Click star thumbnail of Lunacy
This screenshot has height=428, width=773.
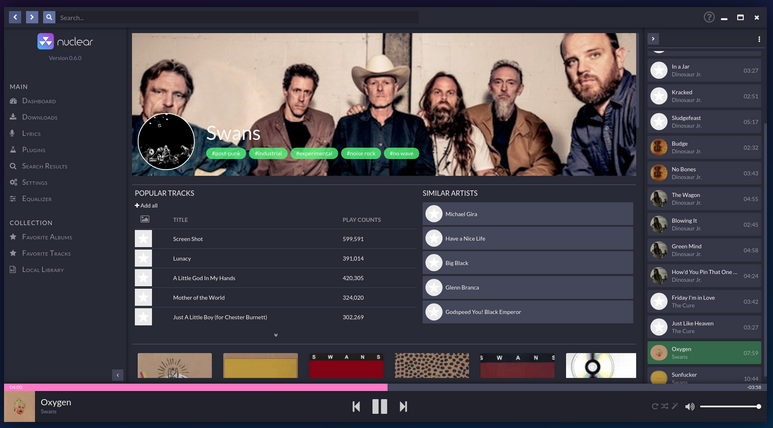[x=143, y=258]
